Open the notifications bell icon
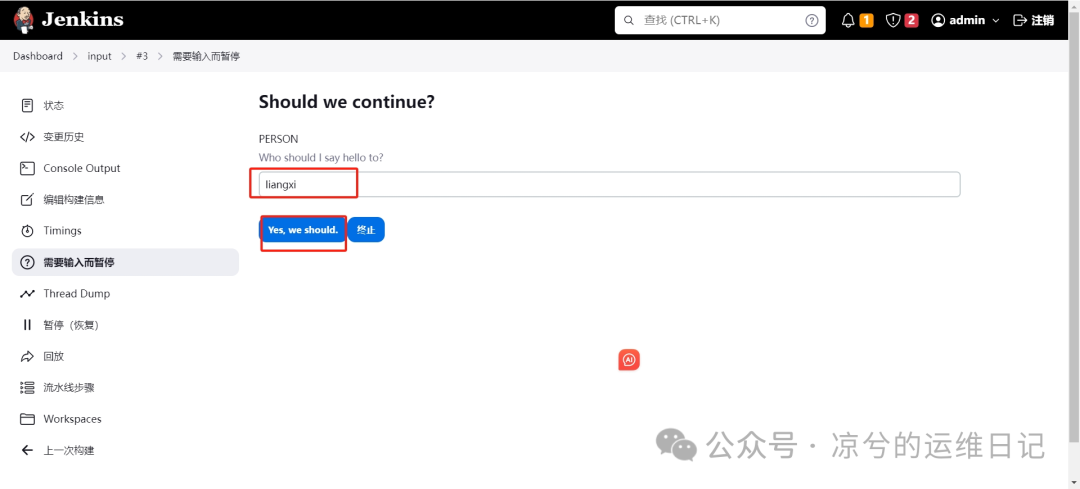The image size is (1080, 489). (x=849, y=21)
